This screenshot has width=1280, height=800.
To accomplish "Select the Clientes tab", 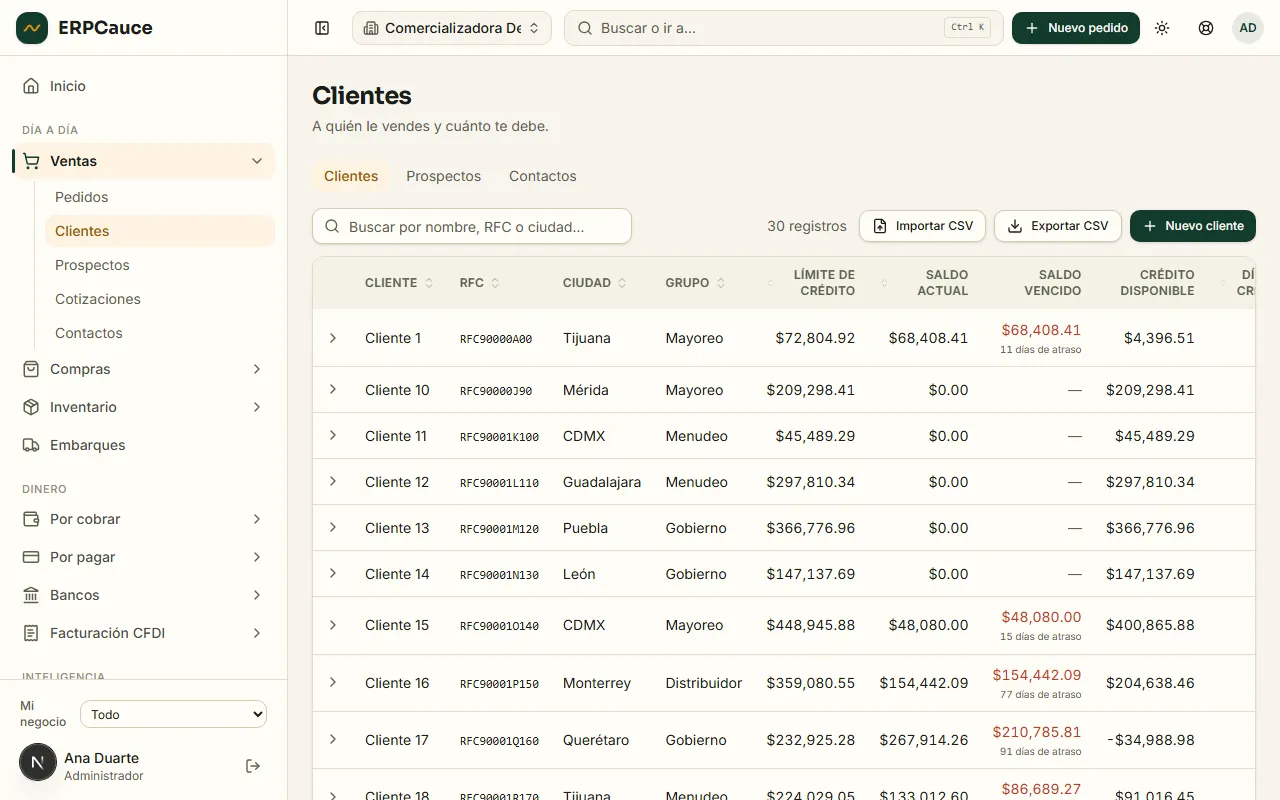I will (351, 176).
